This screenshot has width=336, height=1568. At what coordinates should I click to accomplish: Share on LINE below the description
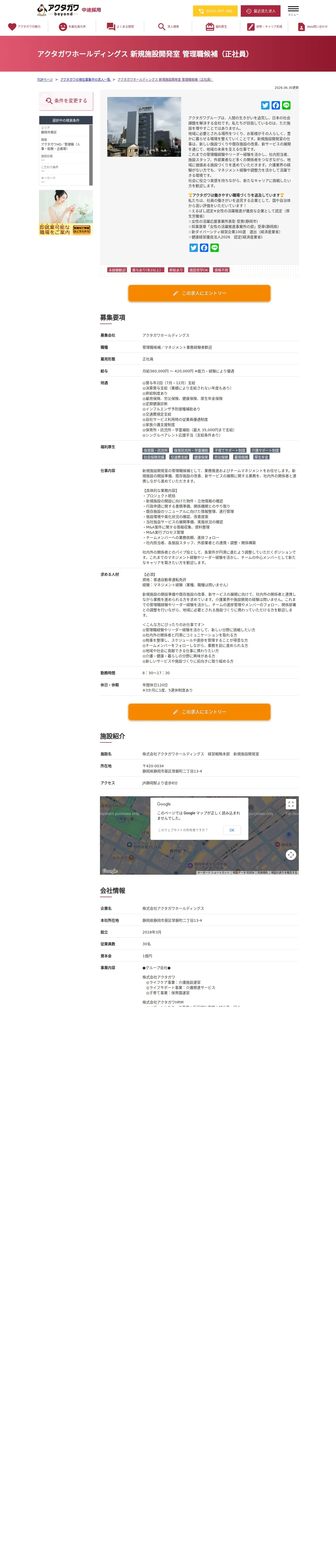tap(214, 248)
